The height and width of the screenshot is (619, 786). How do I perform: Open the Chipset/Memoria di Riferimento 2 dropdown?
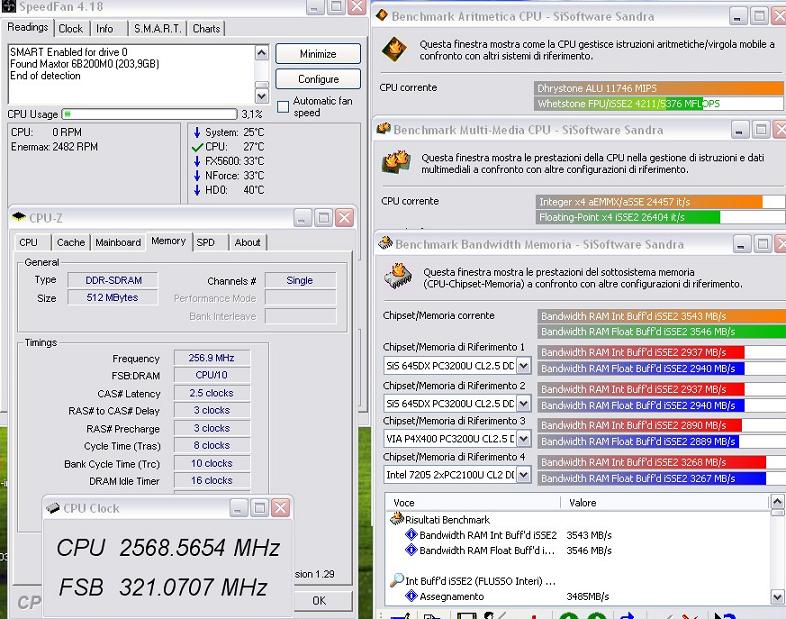pos(523,403)
